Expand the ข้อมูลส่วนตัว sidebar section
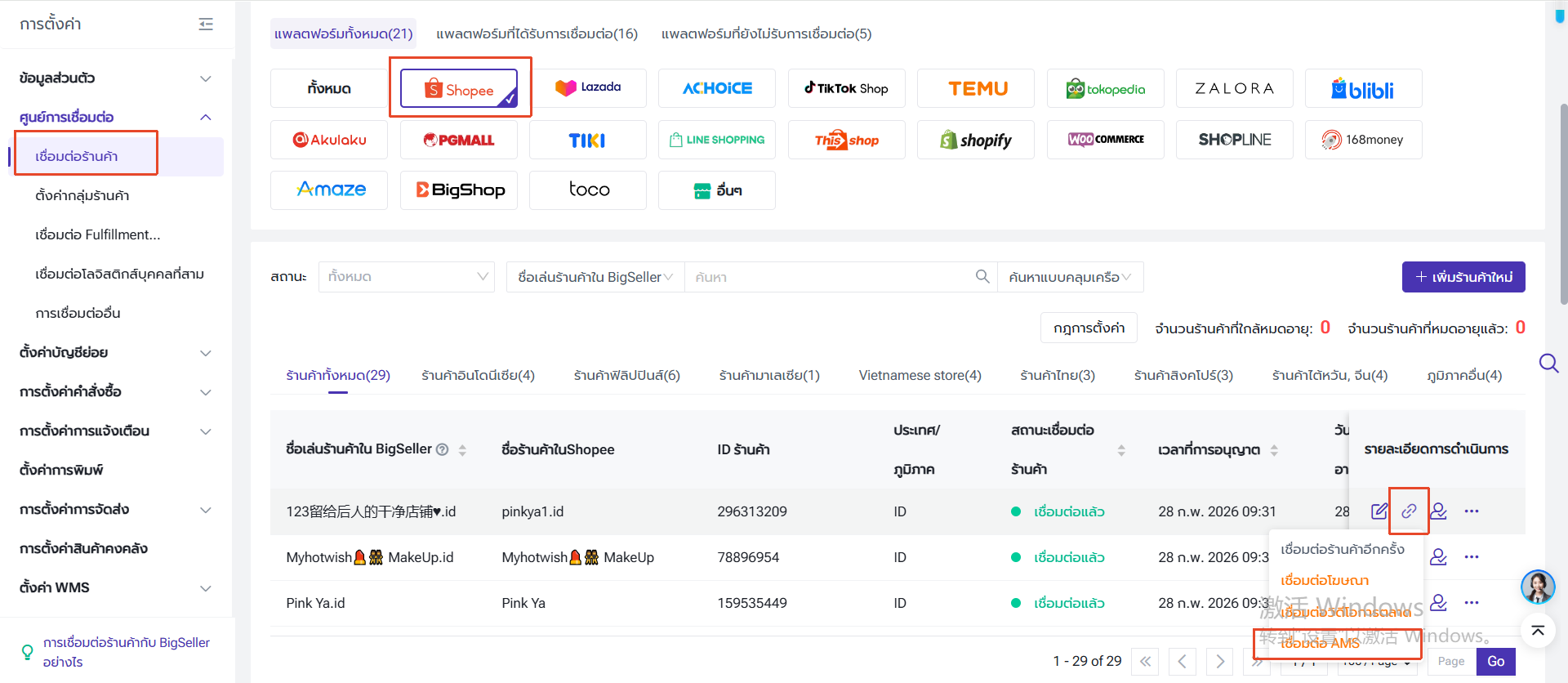The image size is (1568, 683). 206,78
